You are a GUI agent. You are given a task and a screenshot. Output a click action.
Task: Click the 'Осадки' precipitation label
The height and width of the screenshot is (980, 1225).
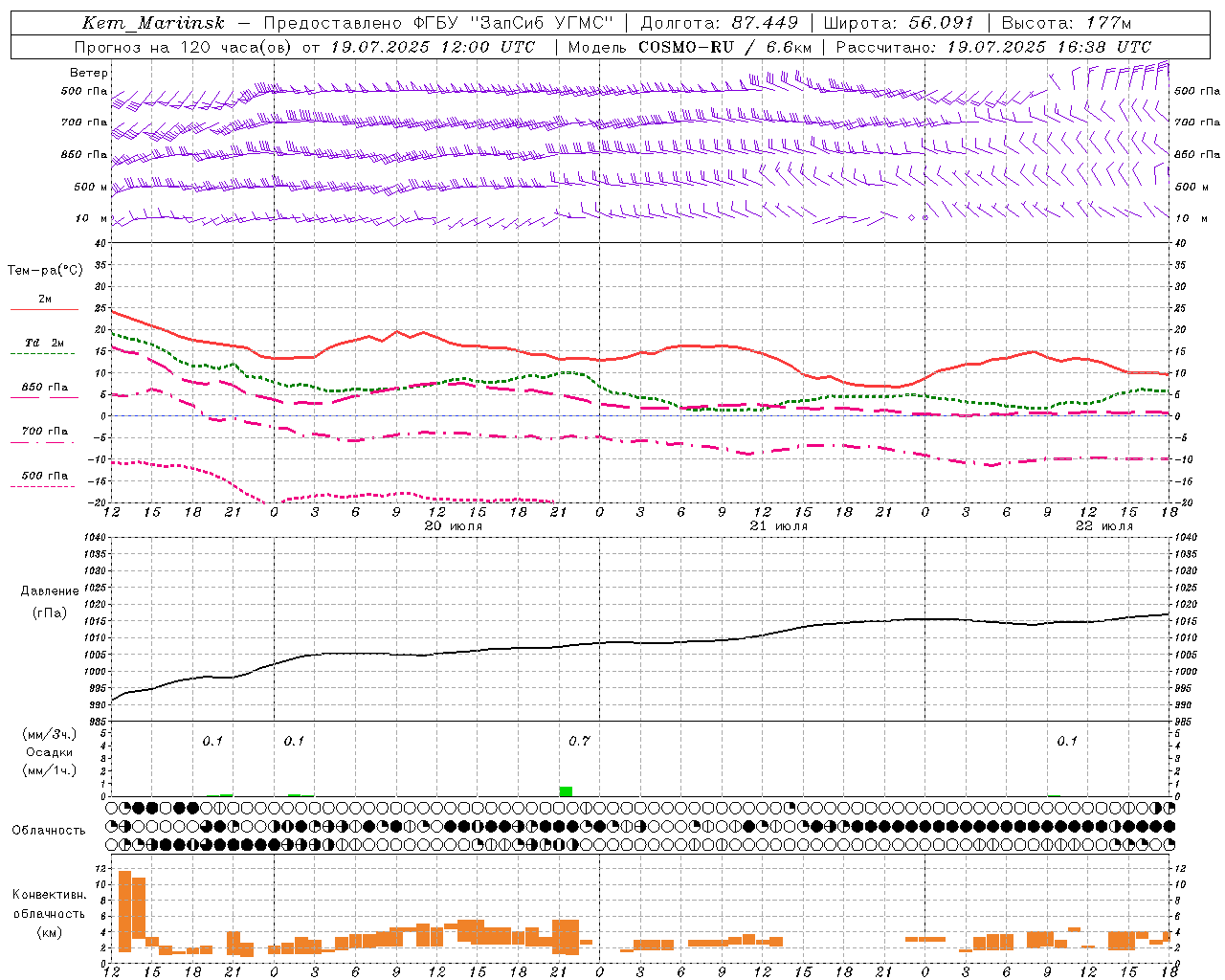[49, 752]
